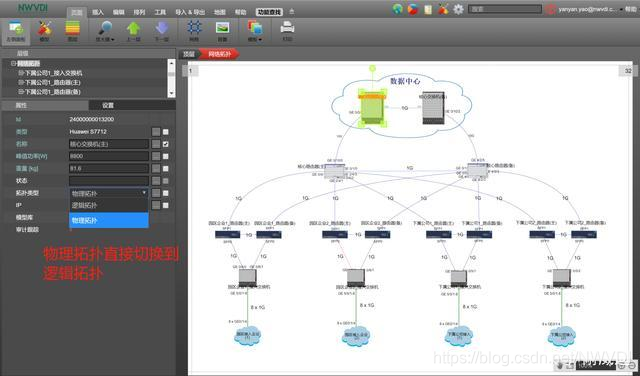The width and height of the screenshot is (640, 376).
Task: Select the magnifier zoom tool
Action: [x=105, y=29]
